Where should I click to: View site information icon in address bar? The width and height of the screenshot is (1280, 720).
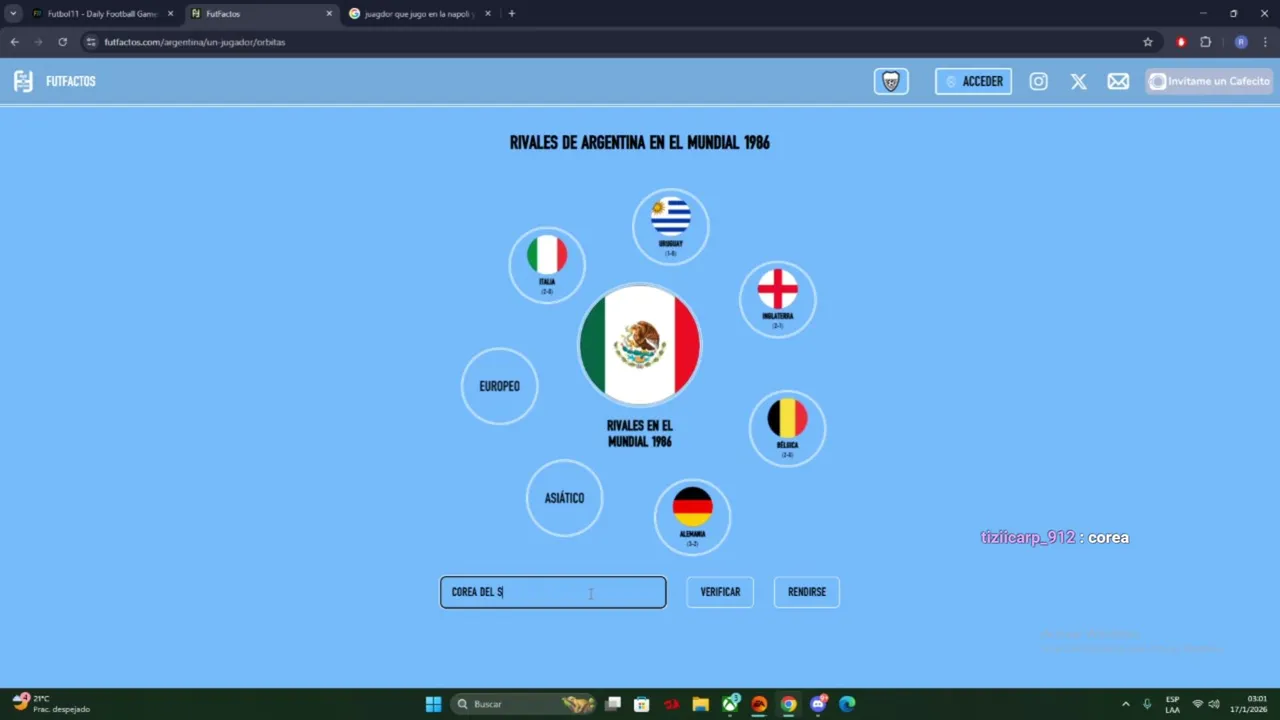(91, 42)
